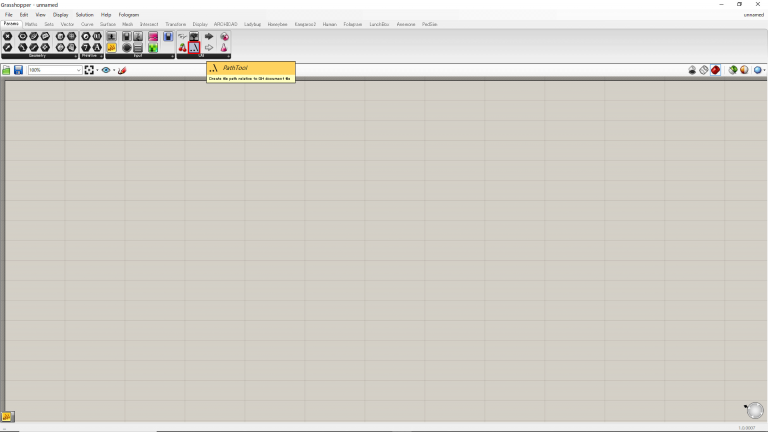Save document with the blue floppy disk icon

(18, 70)
